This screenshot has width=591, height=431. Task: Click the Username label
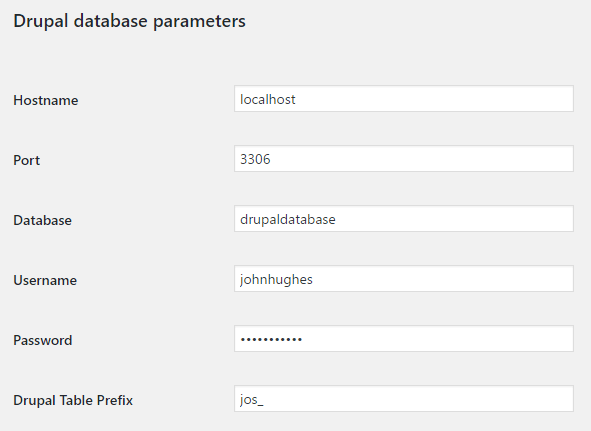click(45, 280)
